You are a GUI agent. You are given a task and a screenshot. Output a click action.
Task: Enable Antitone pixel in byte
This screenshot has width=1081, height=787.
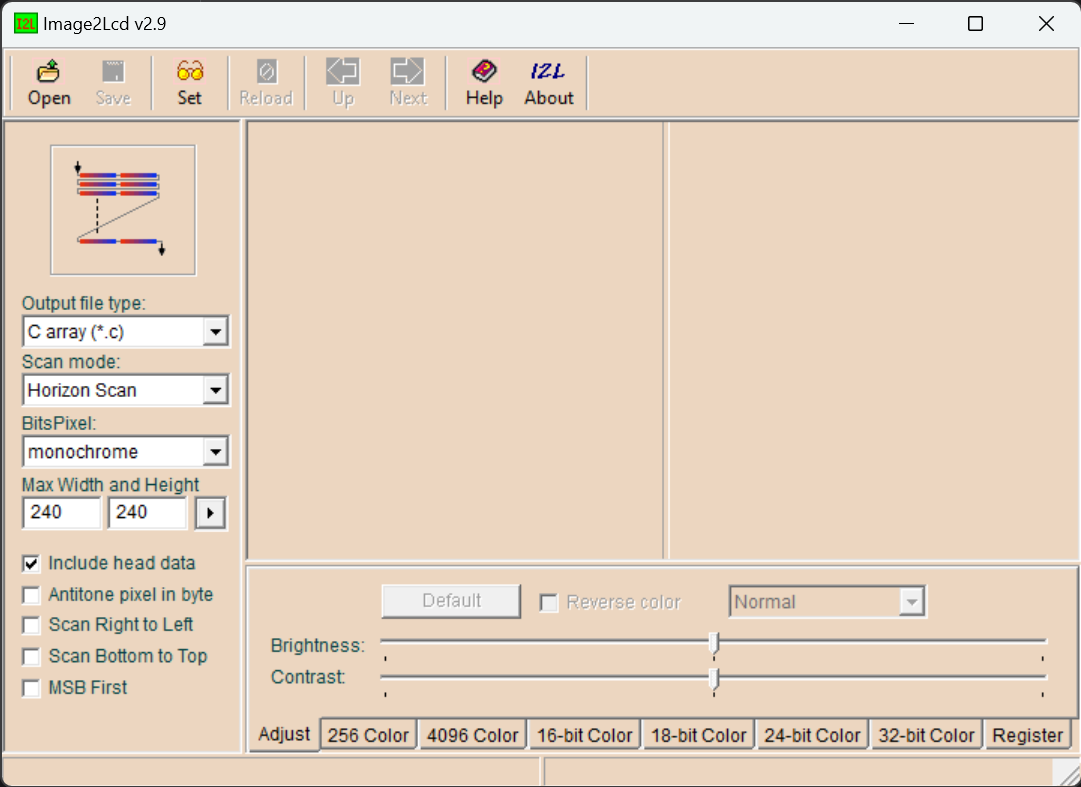(x=31, y=595)
